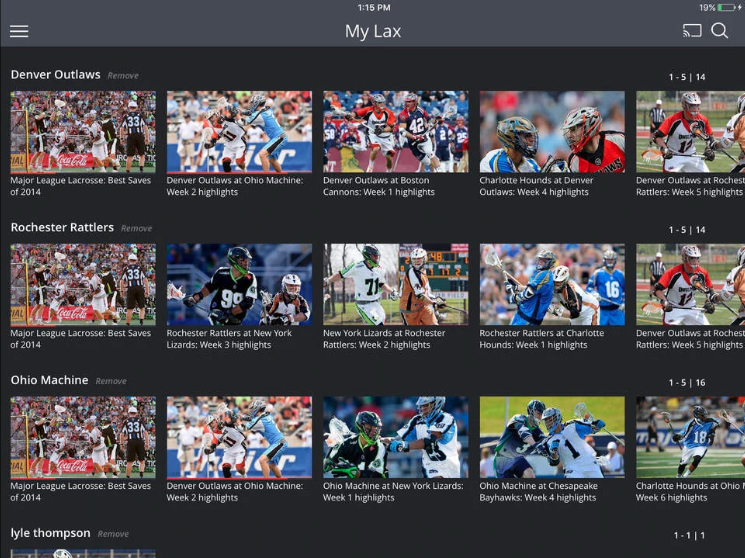Play Charlotte Hounds at Denver Outlaws video

pyautogui.click(x=552, y=132)
